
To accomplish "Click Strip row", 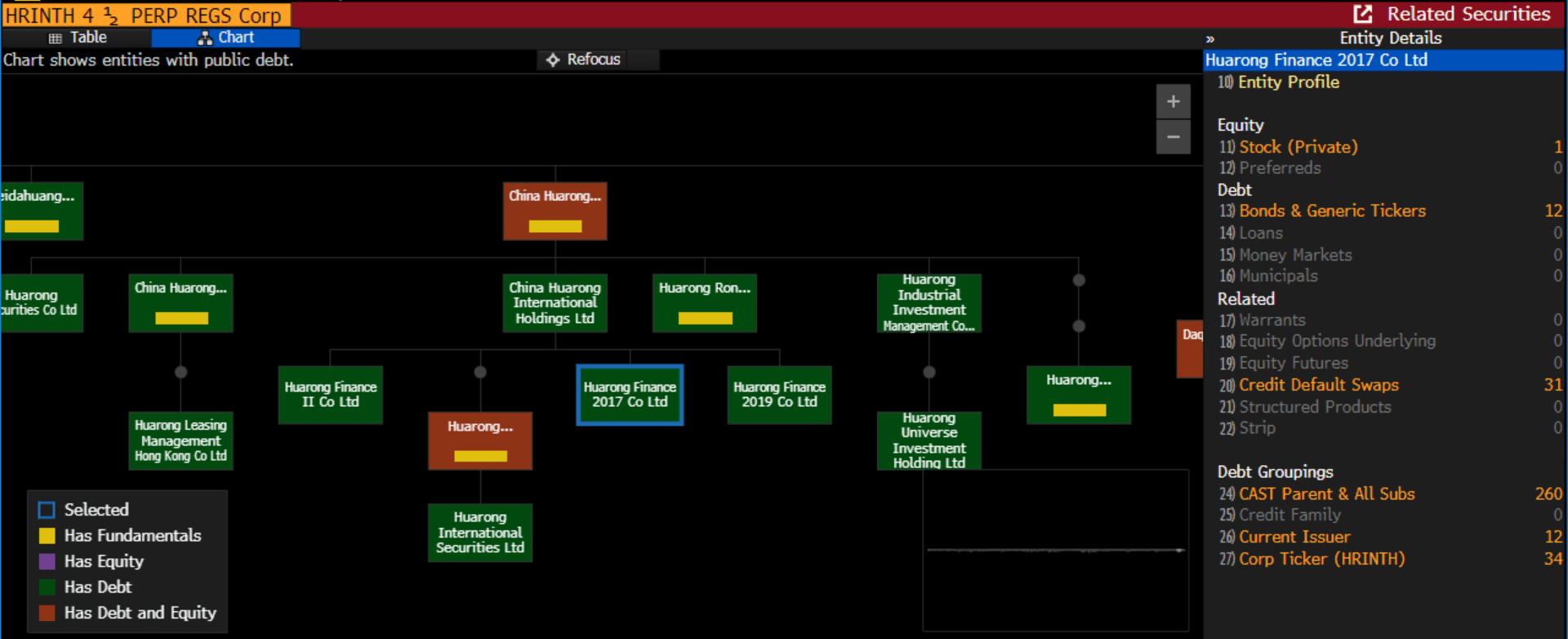I will tap(1390, 428).
